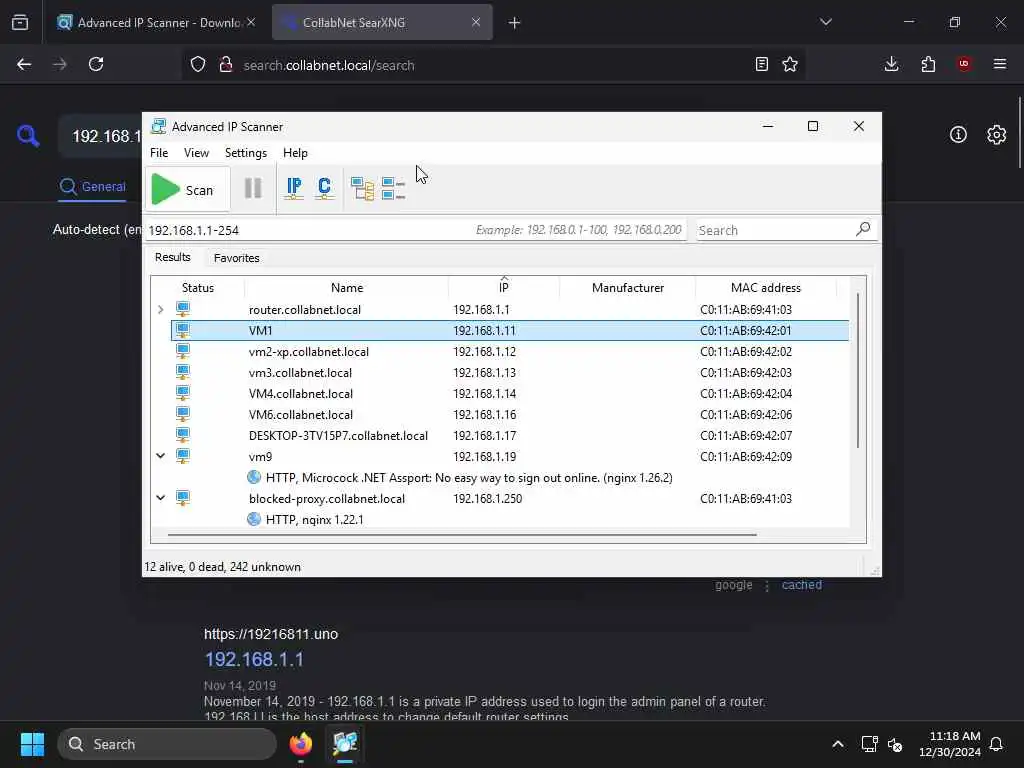Image resolution: width=1024 pixels, height=768 pixels.
Task: Click computer icon of vm9 row
Action: (x=183, y=455)
